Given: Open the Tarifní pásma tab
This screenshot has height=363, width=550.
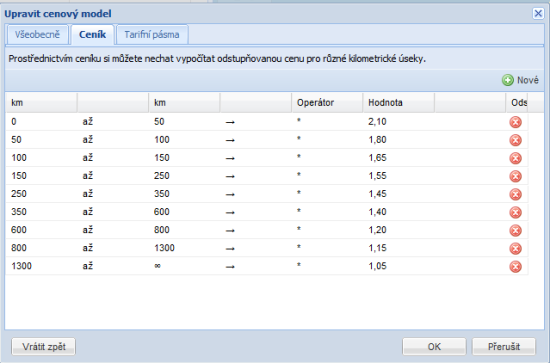Looking at the screenshot, I should pyautogui.click(x=152, y=35).
